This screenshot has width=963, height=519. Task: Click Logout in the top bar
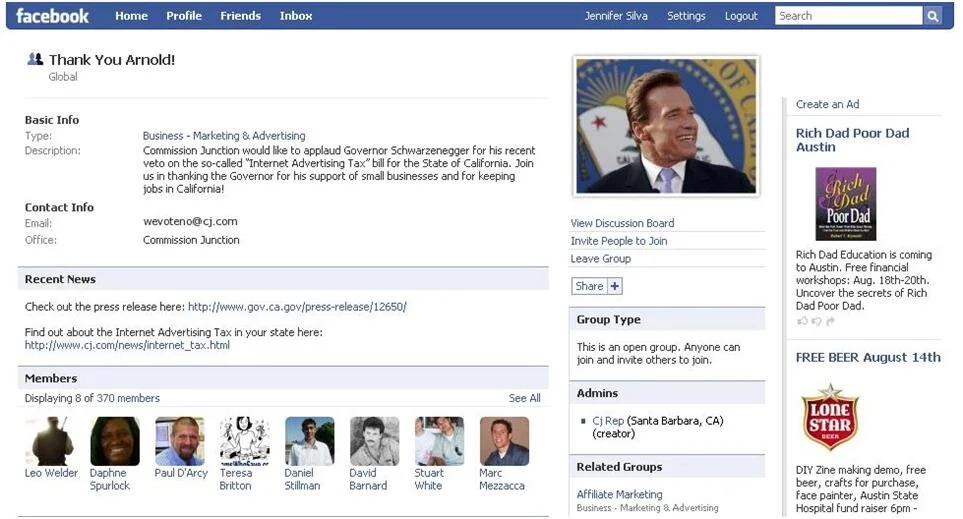[x=741, y=16]
